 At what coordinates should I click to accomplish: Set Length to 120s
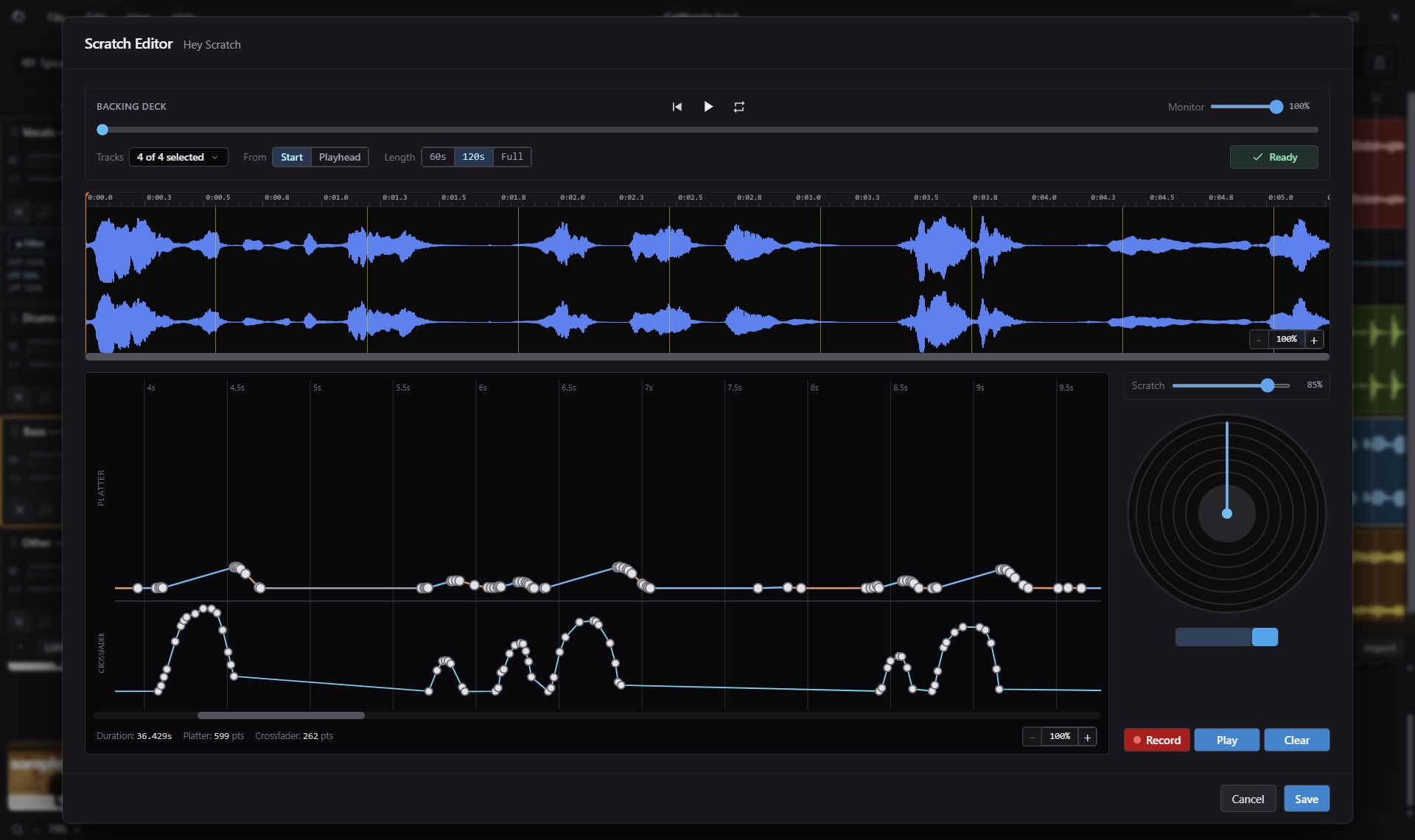point(473,157)
